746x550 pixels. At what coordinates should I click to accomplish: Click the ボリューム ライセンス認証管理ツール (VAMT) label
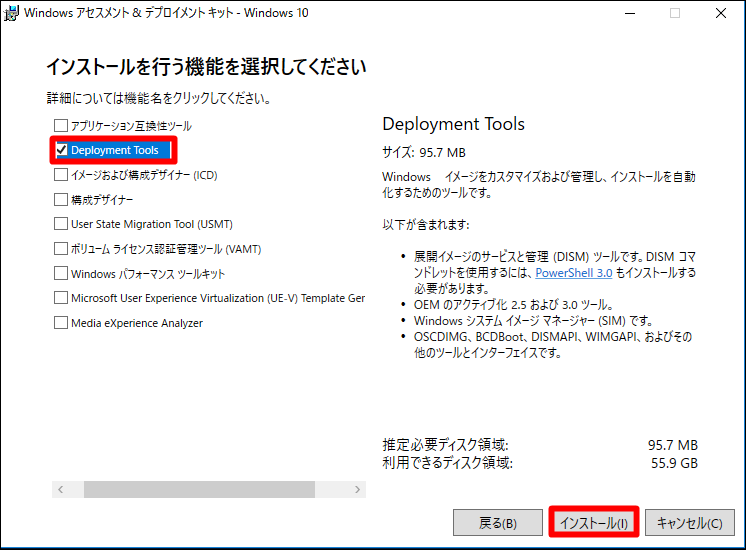[x=166, y=249]
